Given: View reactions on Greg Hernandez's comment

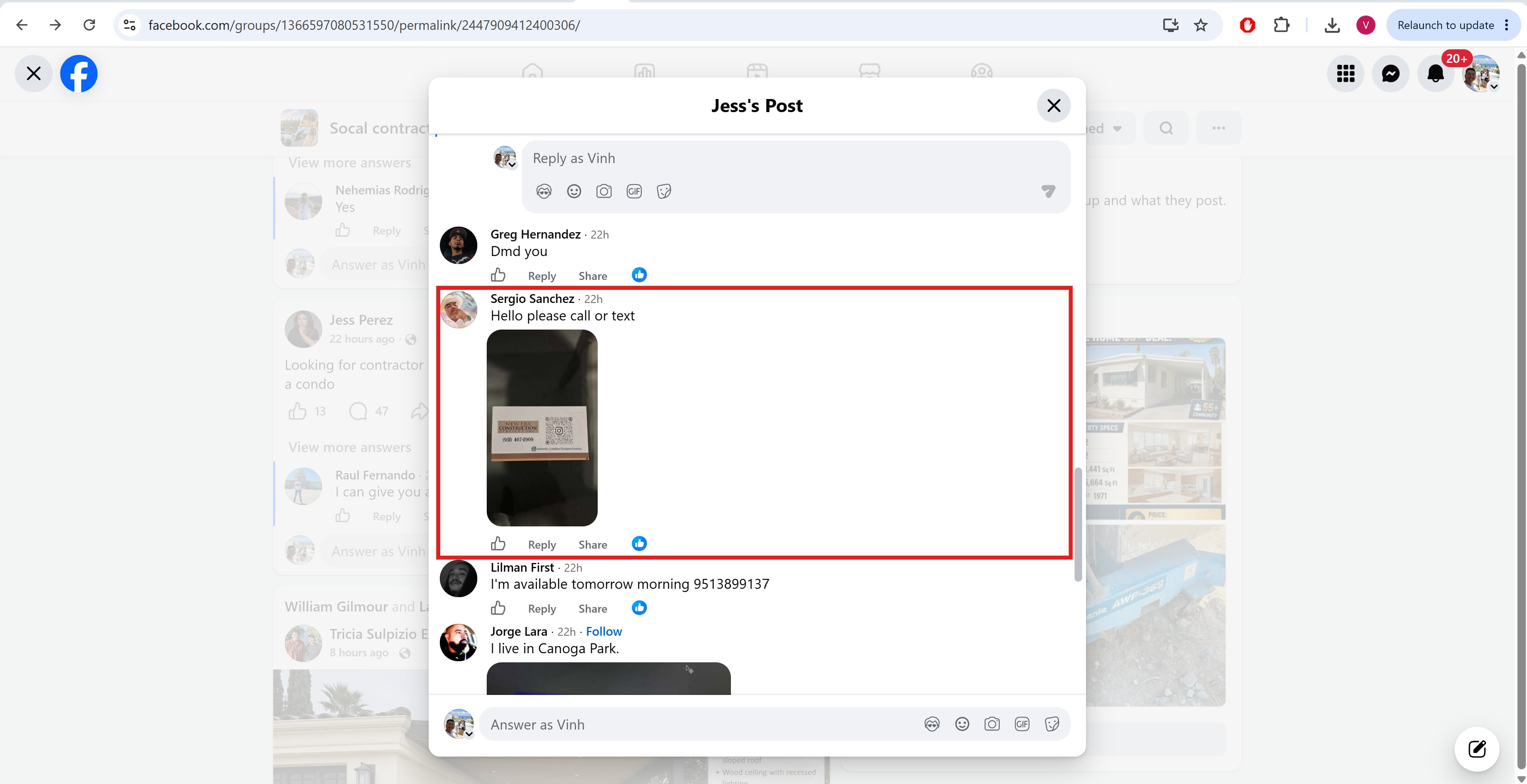Looking at the screenshot, I should (x=639, y=275).
